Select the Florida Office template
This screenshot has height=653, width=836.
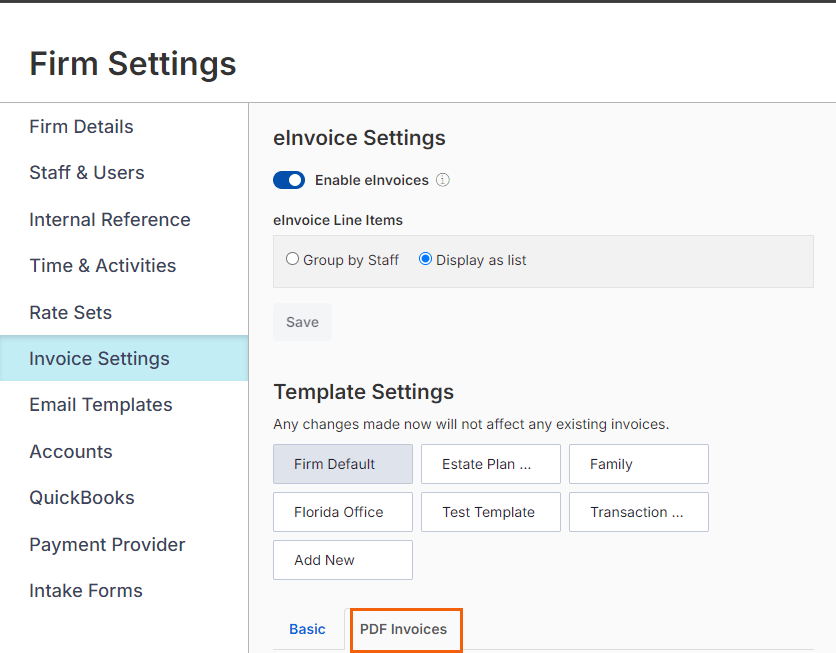[342, 512]
